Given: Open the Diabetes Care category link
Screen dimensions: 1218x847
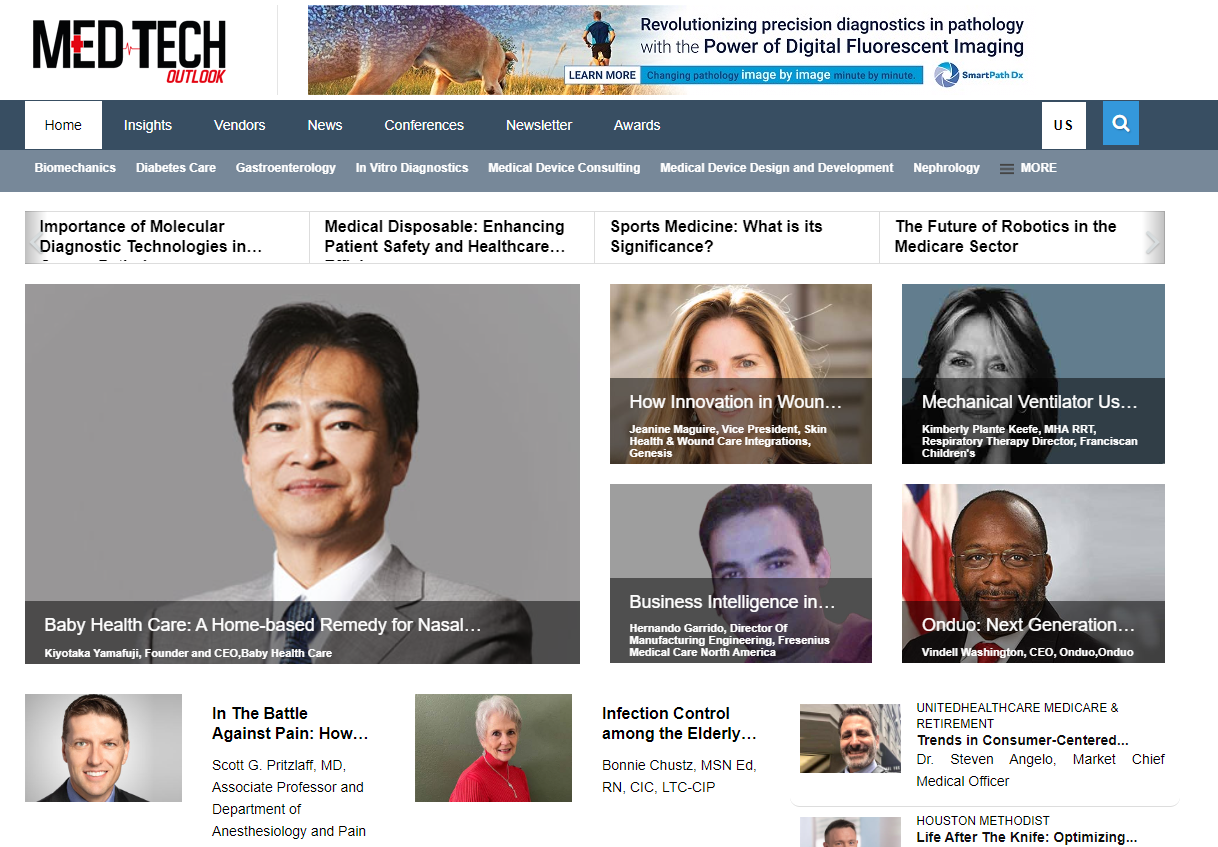Looking at the screenshot, I should [x=176, y=168].
